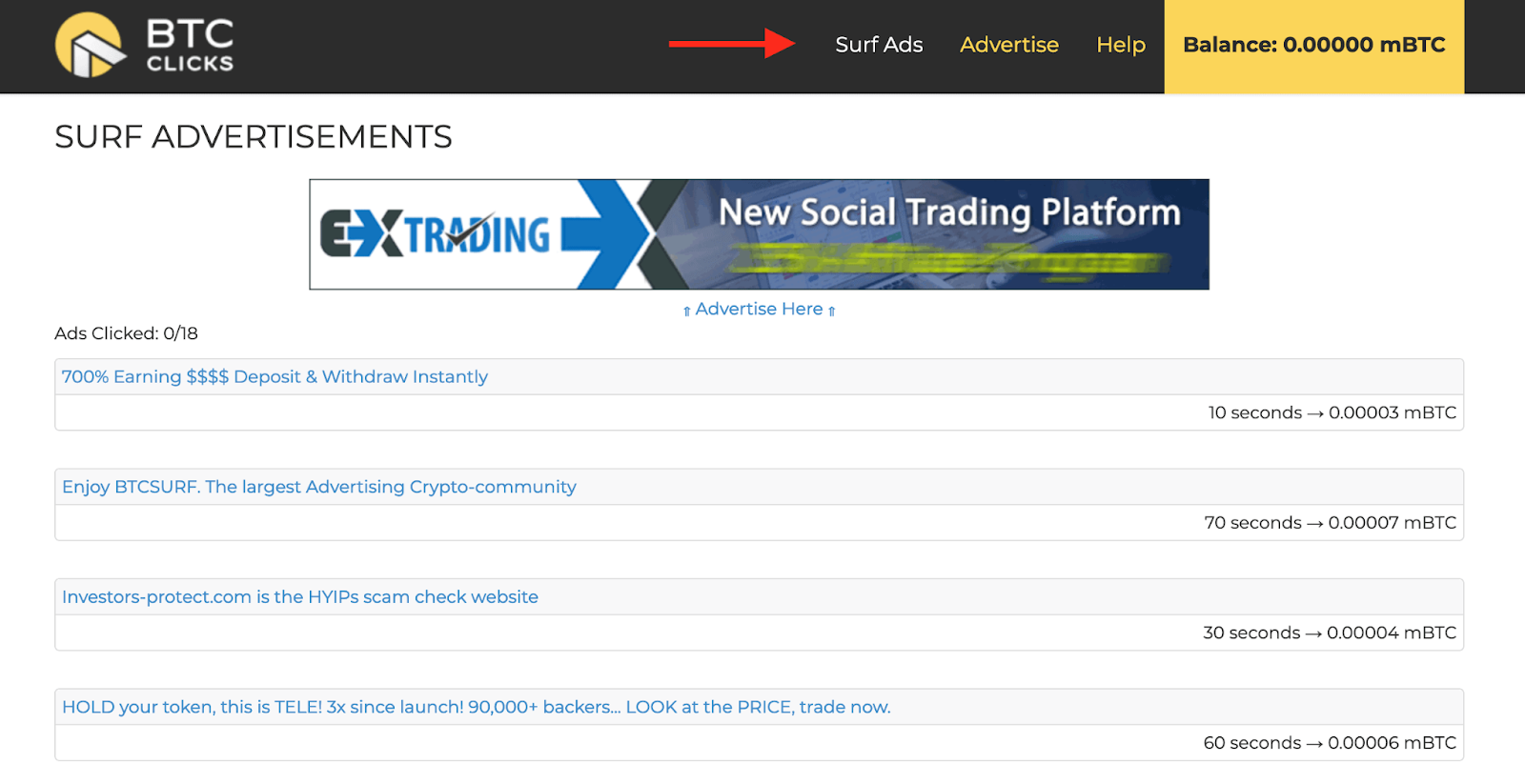The height and width of the screenshot is (784, 1525).
Task: Open the Help menu item
Action: [1121, 45]
